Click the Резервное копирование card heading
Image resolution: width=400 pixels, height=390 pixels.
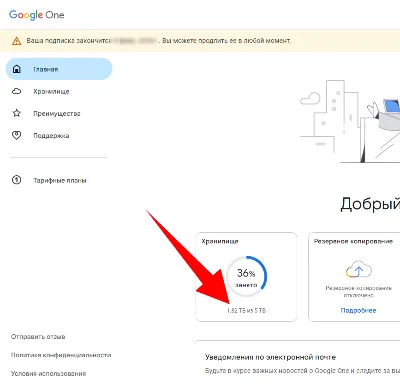[x=353, y=241]
